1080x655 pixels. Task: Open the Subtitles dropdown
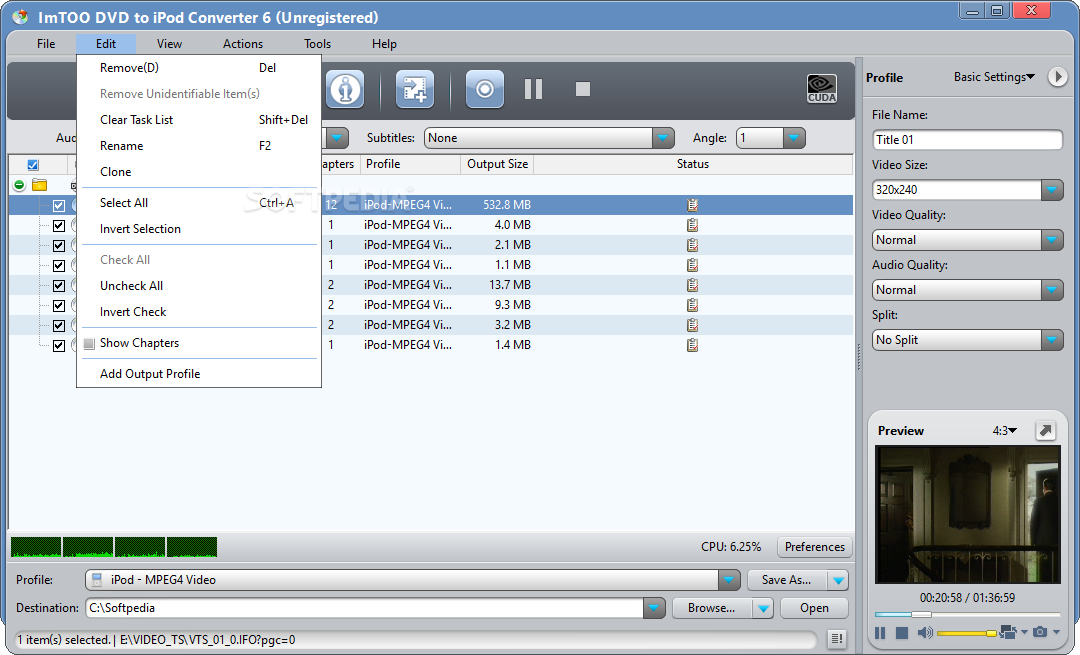click(663, 138)
